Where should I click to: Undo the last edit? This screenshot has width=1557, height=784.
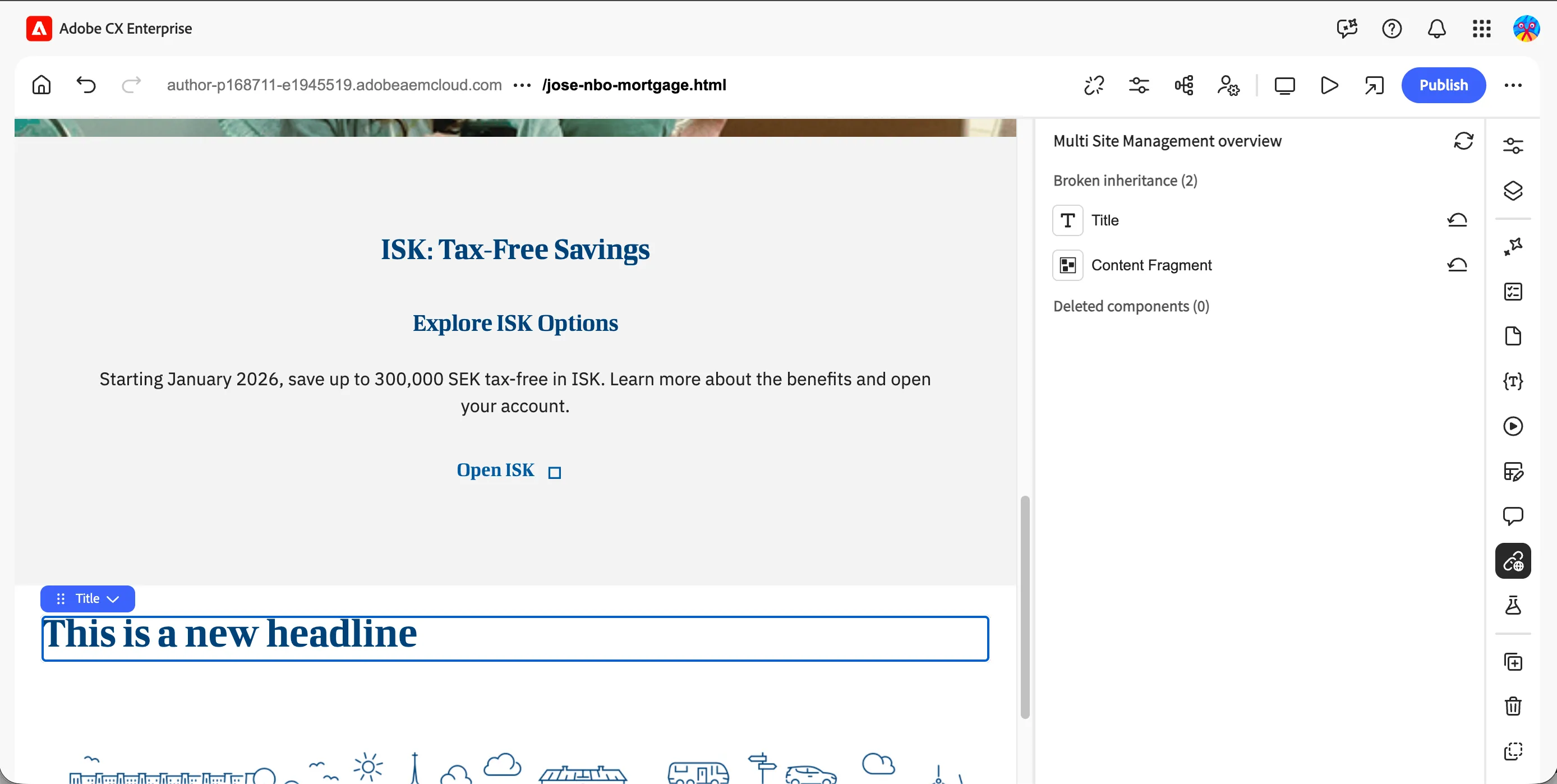pos(86,85)
